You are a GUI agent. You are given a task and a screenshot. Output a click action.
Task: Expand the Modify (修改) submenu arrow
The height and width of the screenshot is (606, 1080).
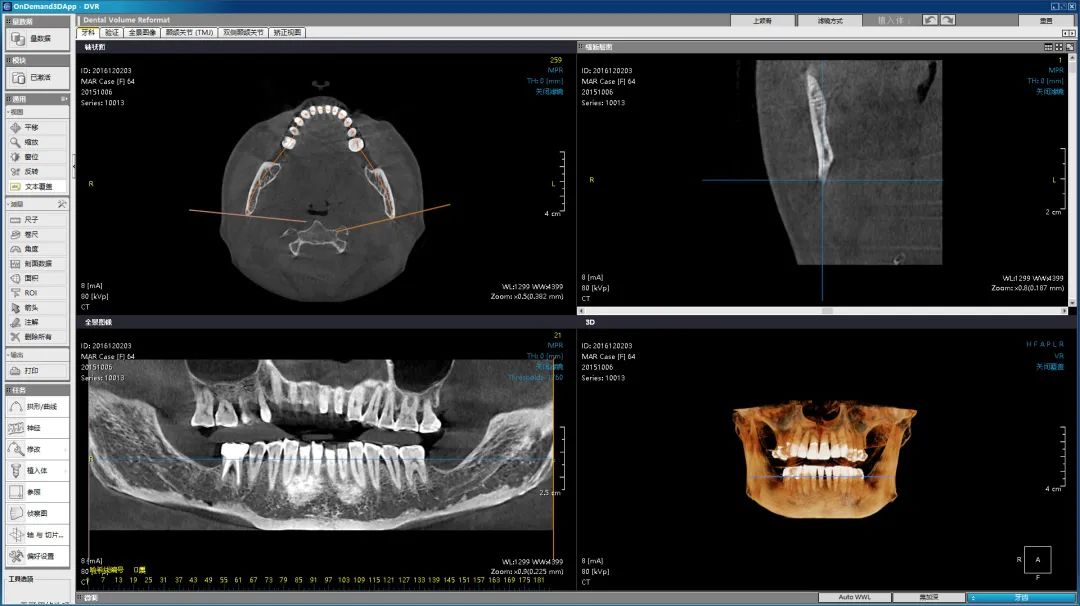tap(65, 450)
